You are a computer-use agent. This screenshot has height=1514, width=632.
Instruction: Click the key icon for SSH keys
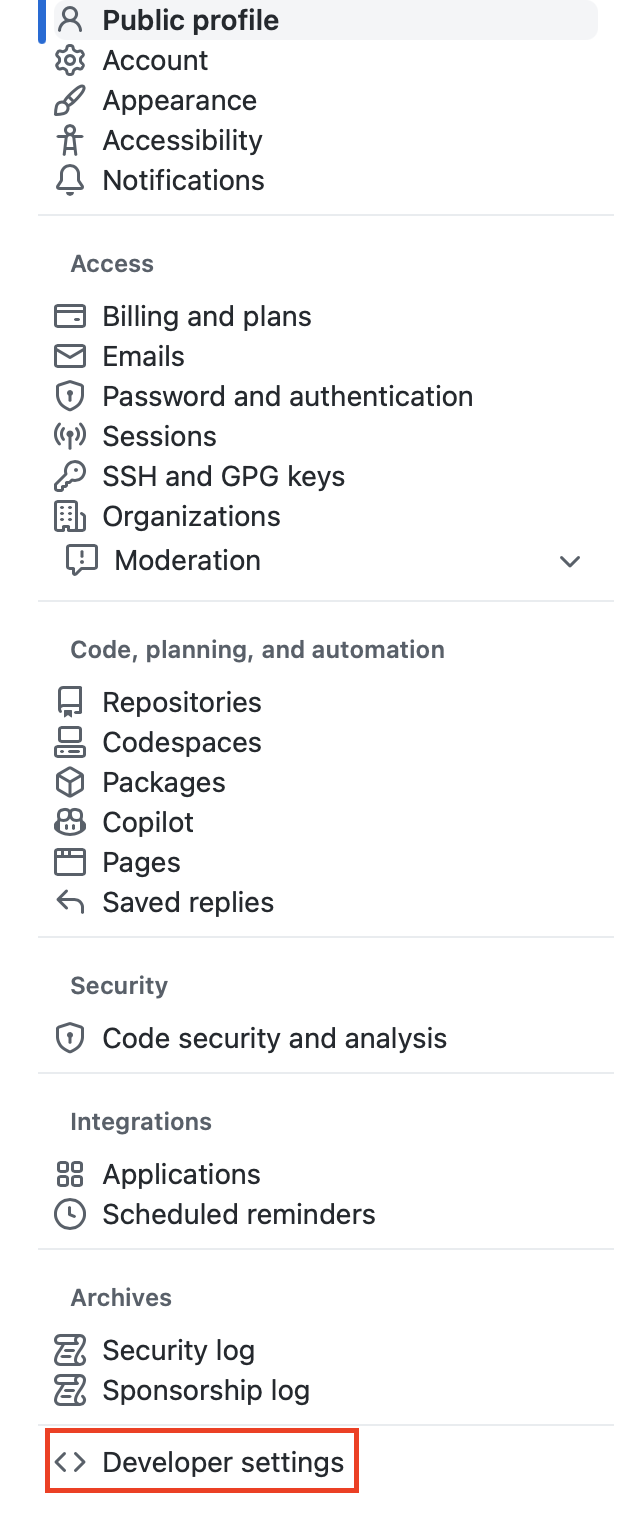69,477
